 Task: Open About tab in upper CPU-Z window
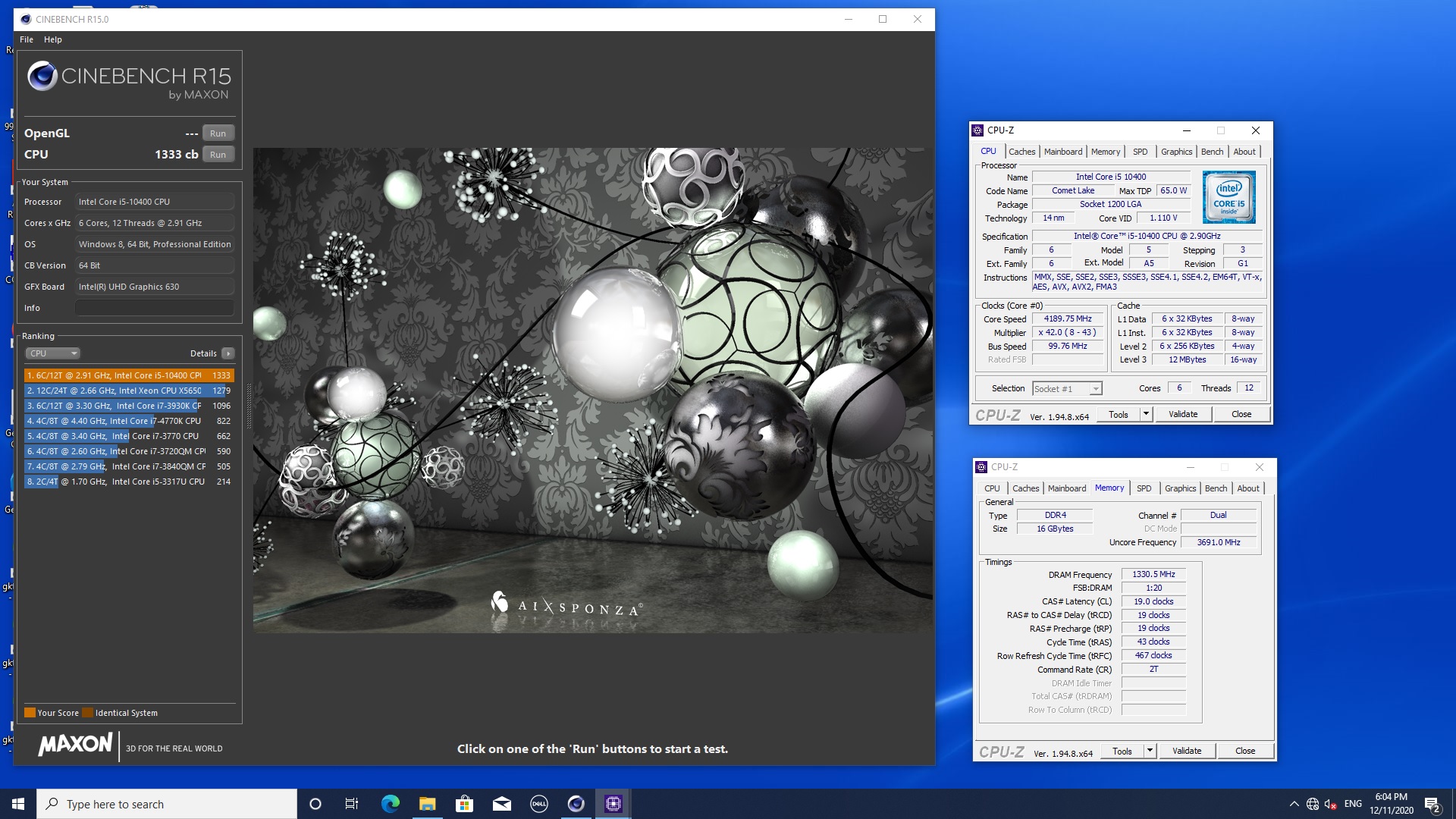(1244, 152)
